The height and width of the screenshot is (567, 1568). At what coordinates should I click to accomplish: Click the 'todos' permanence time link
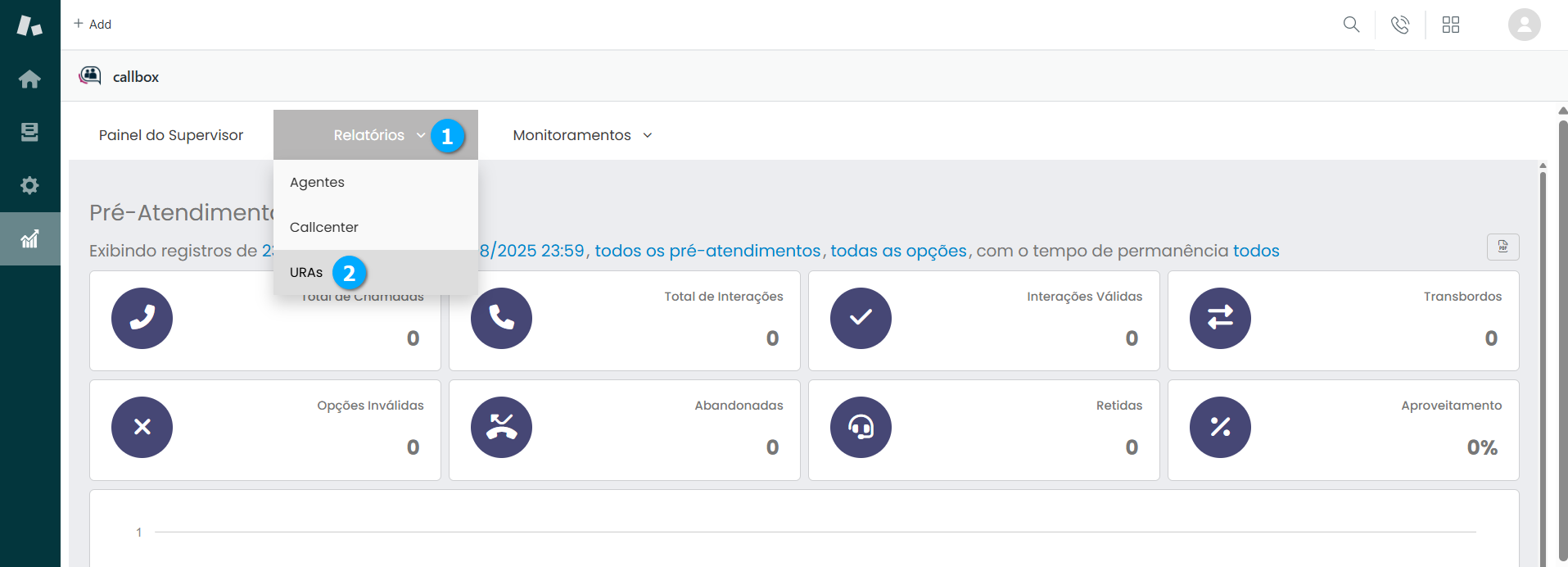coord(1256,251)
